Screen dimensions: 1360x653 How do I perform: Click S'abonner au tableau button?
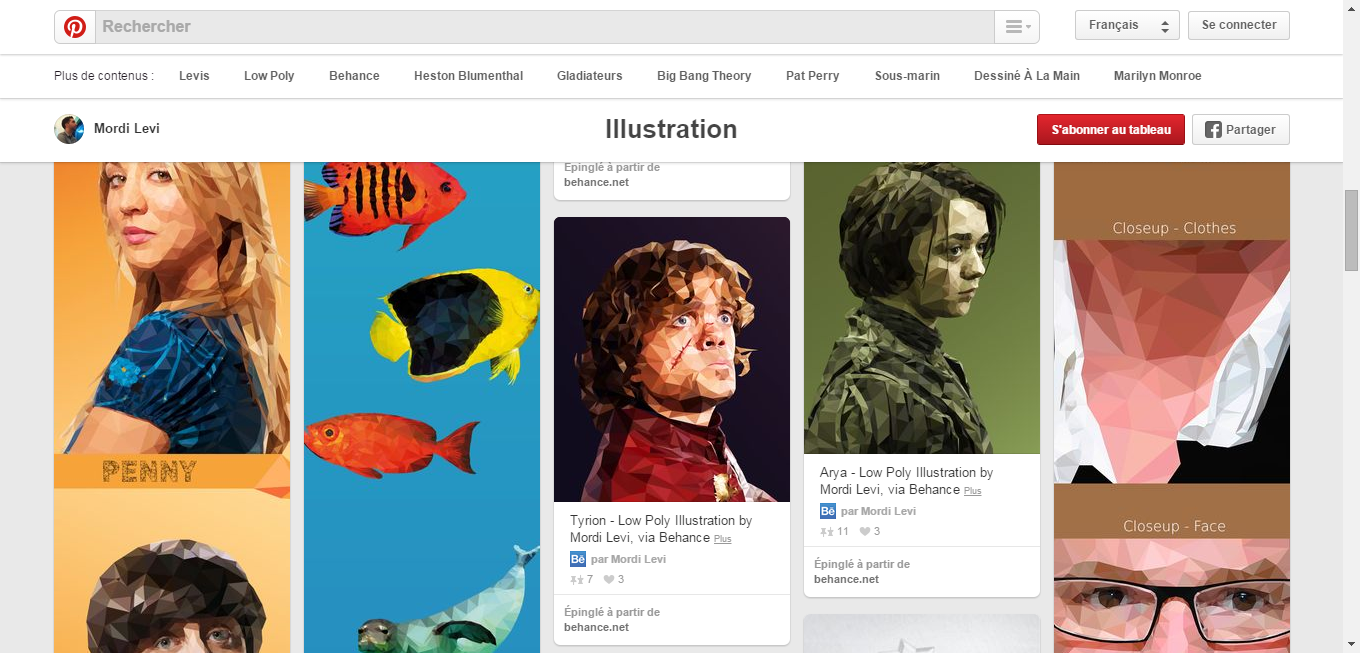coord(1111,130)
